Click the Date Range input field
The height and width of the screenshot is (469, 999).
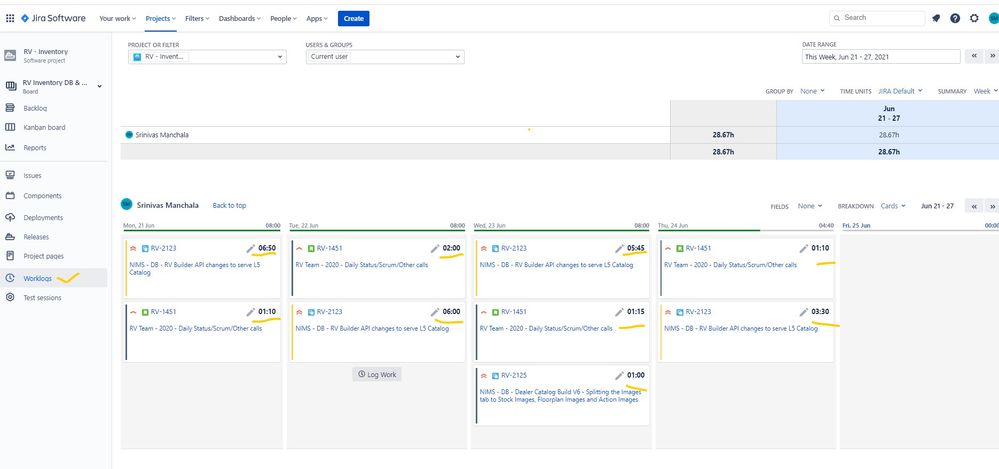pos(880,57)
